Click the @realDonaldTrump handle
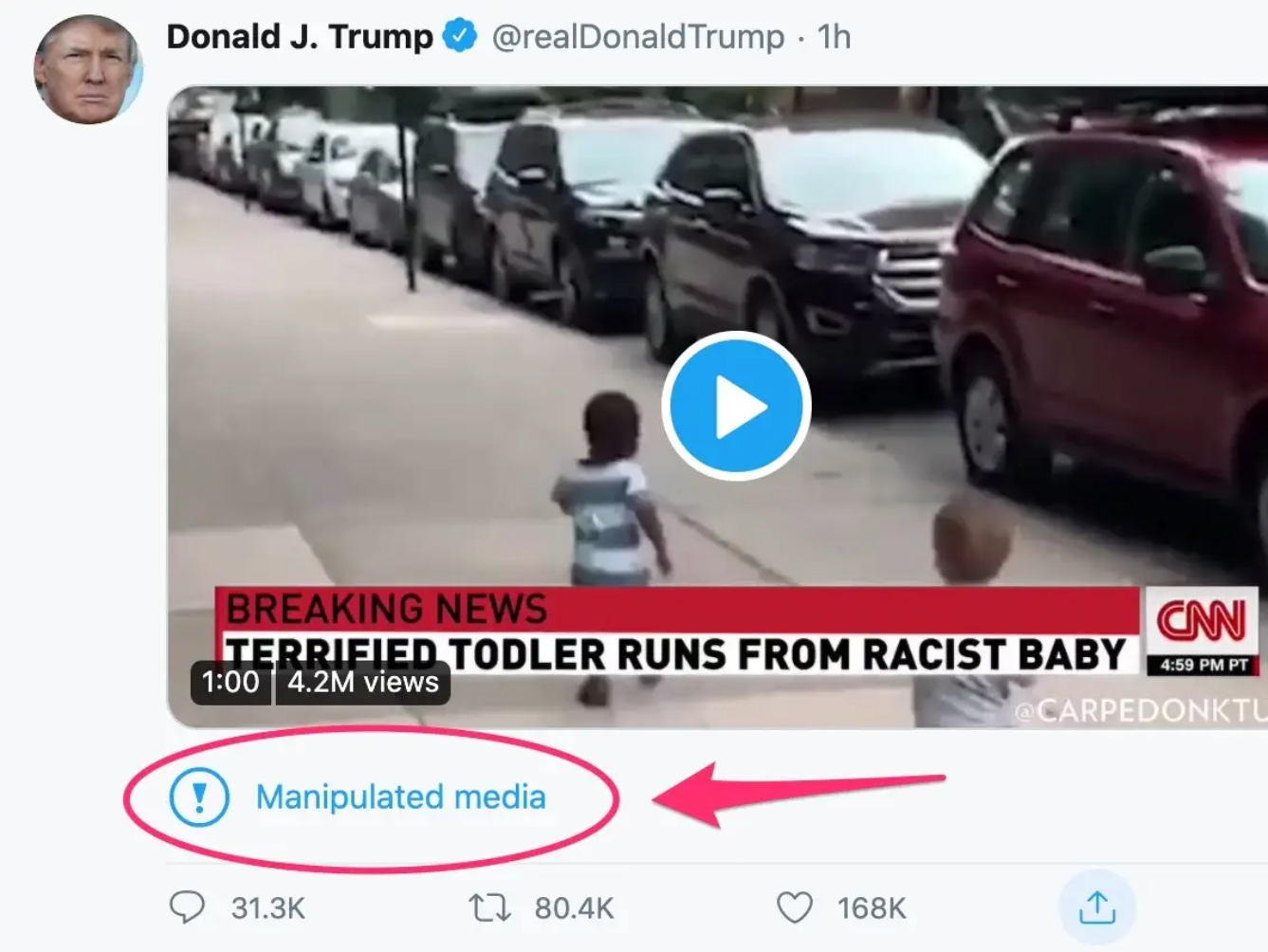1268x952 pixels. [638, 36]
